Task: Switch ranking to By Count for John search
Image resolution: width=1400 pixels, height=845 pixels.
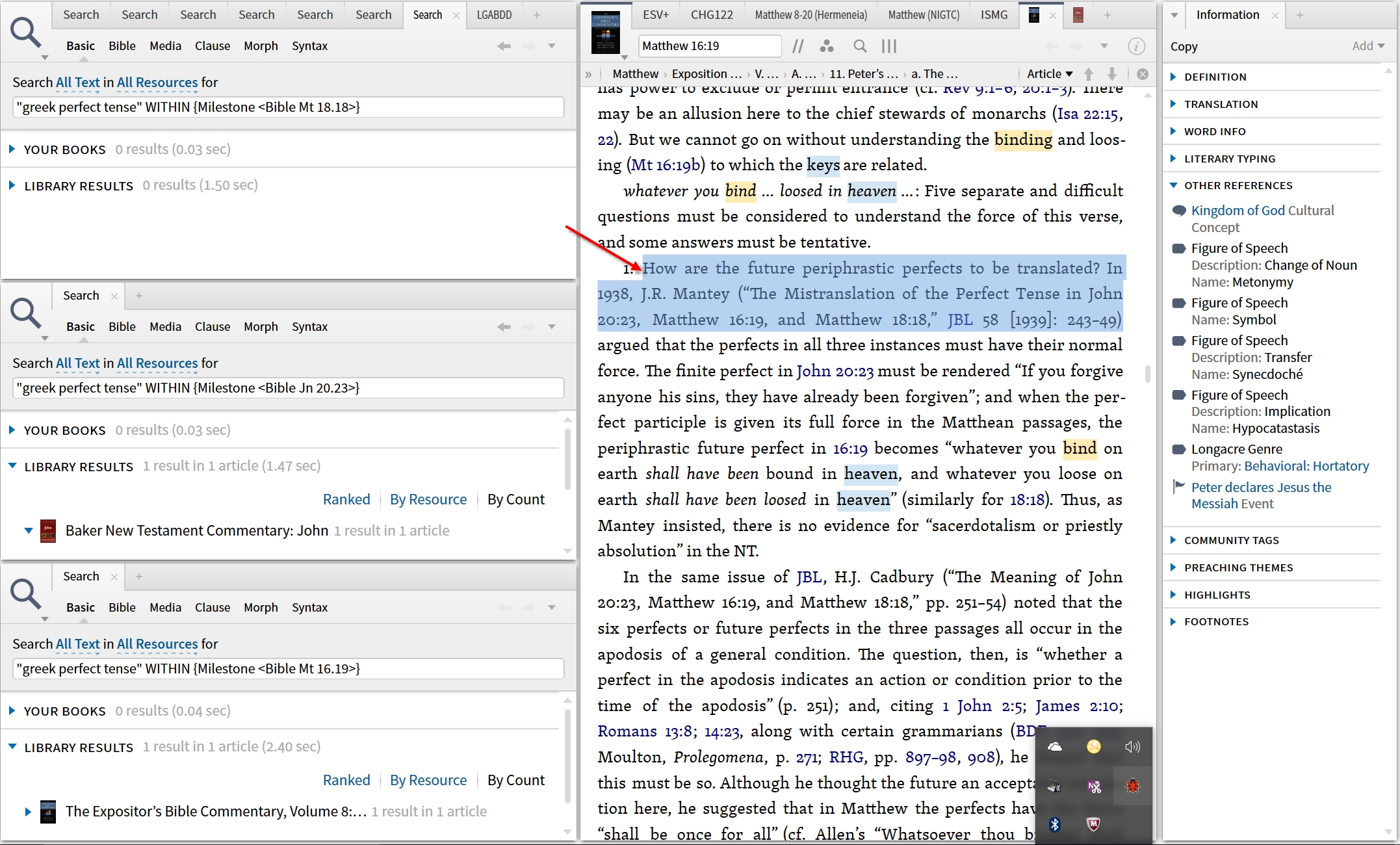Action: click(515, 499)
